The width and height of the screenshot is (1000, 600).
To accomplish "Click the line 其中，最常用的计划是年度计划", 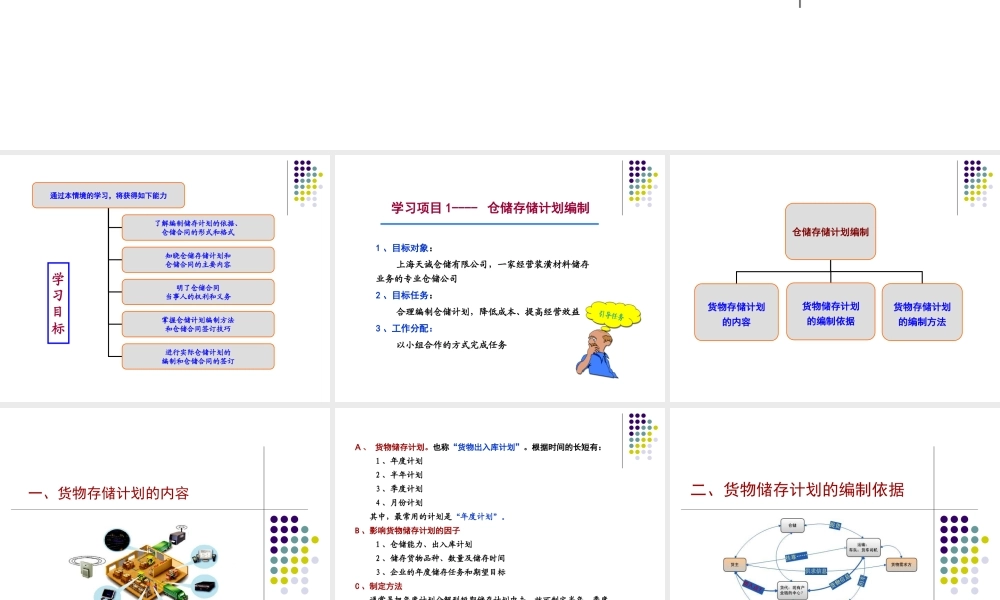I will tap(438, 516).
